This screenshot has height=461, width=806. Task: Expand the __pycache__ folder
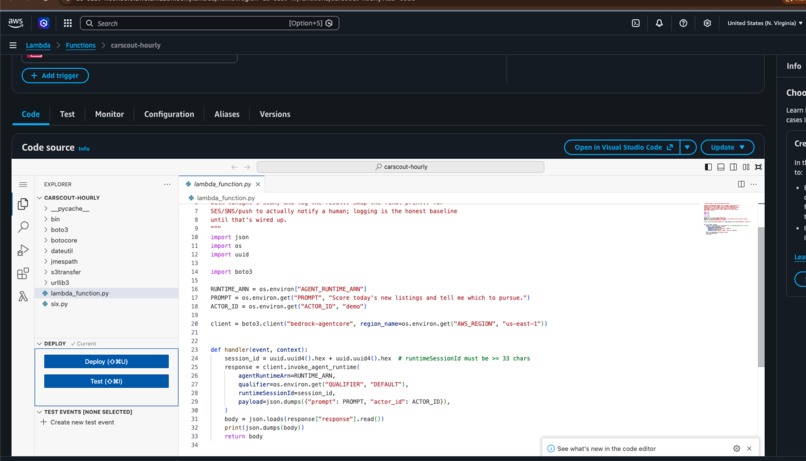(46, 209)
